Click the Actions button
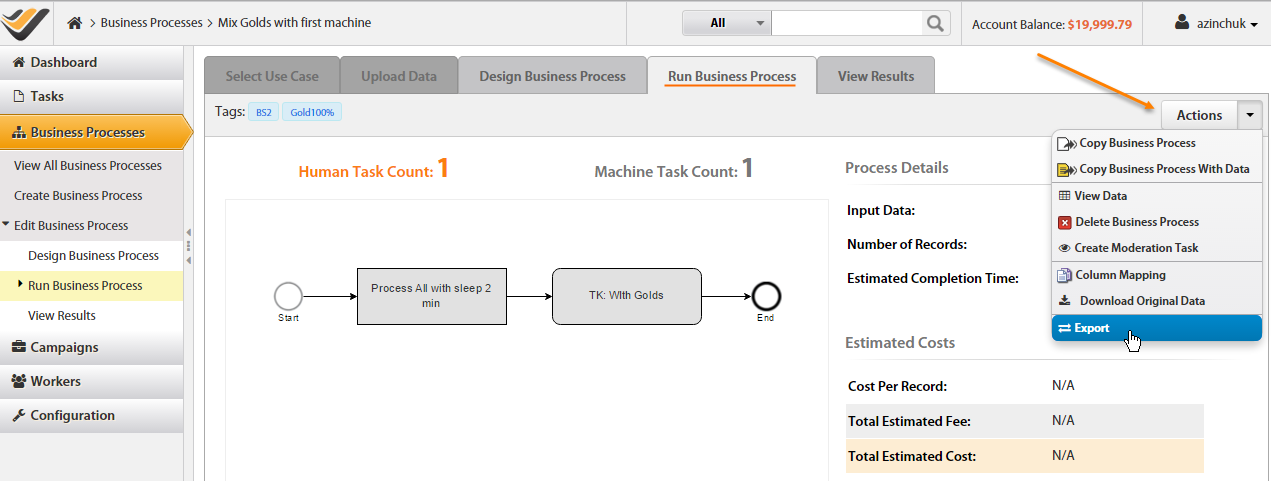Screen dimensions: 1271x481 click(x=1199, y=115)
